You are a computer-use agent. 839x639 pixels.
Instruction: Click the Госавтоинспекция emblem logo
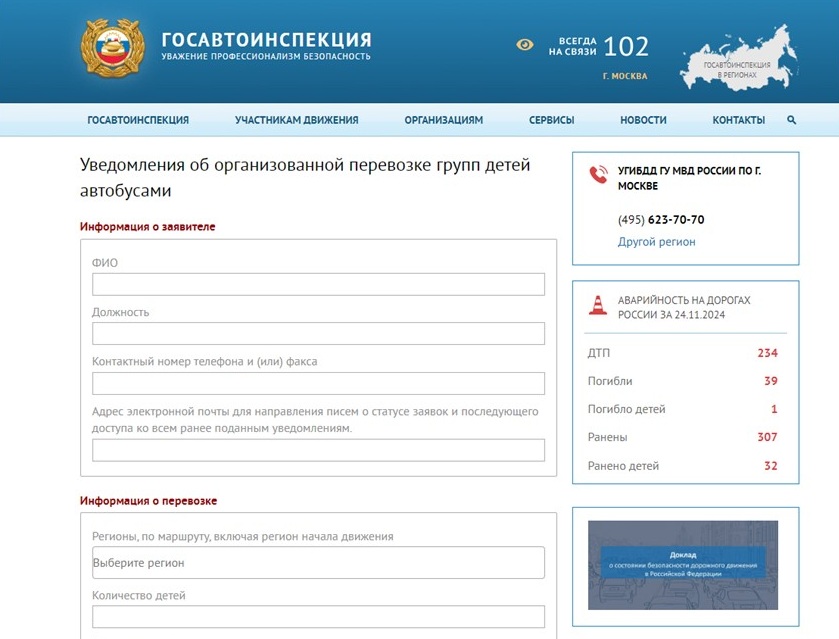(113, 49)
